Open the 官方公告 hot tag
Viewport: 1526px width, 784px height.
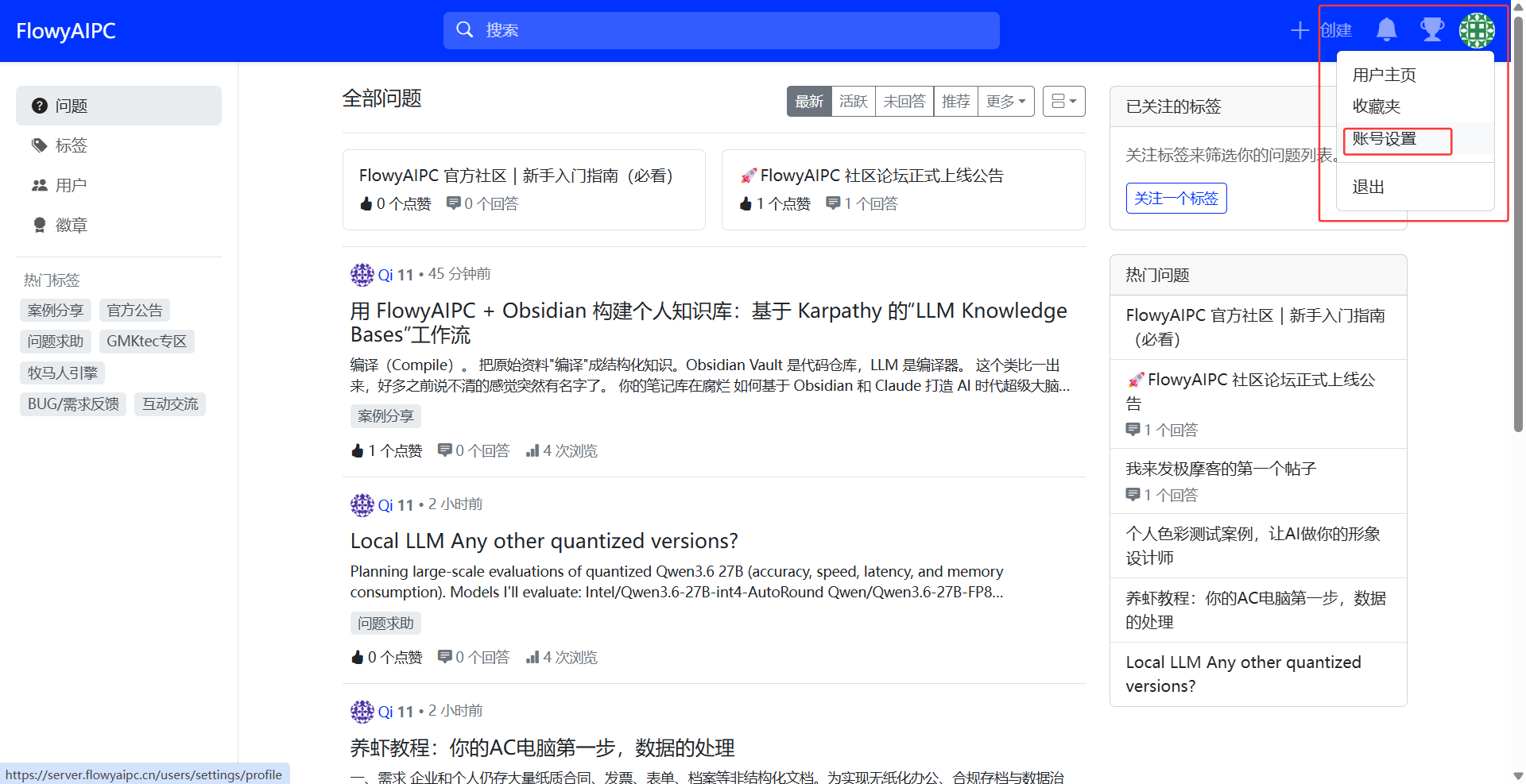[x=135, y=310]
